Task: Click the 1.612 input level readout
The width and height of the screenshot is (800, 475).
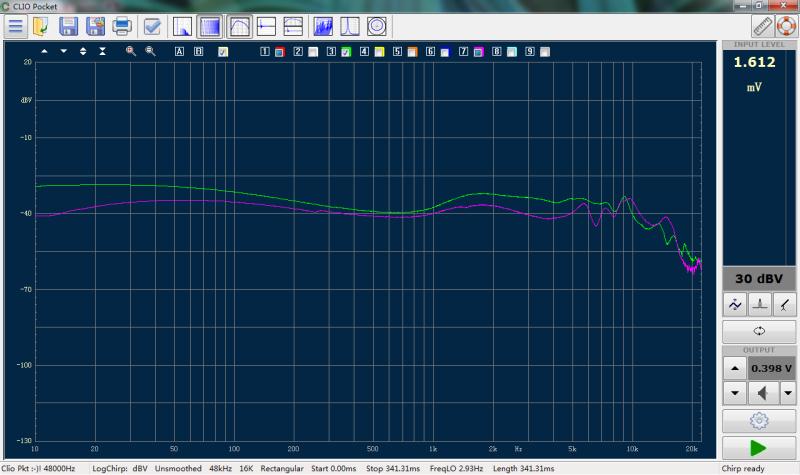Action: [754, 62]
